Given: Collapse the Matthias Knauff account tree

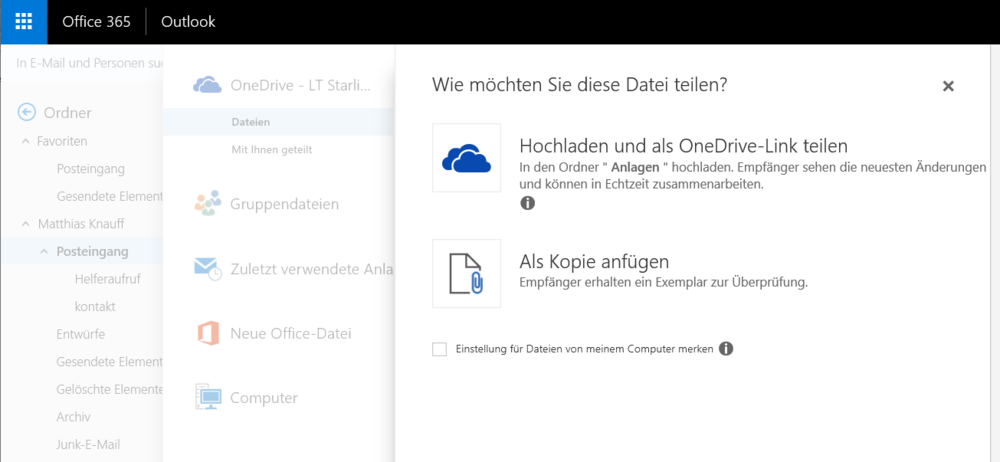Looking at the screenshot, I should coord(26,225).
